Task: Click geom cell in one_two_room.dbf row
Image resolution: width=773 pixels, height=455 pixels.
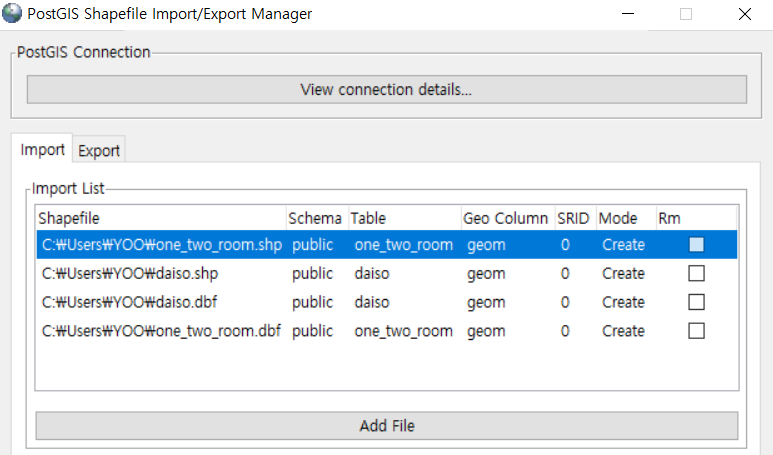Action: pyautogui.click(x=486, y=331)
